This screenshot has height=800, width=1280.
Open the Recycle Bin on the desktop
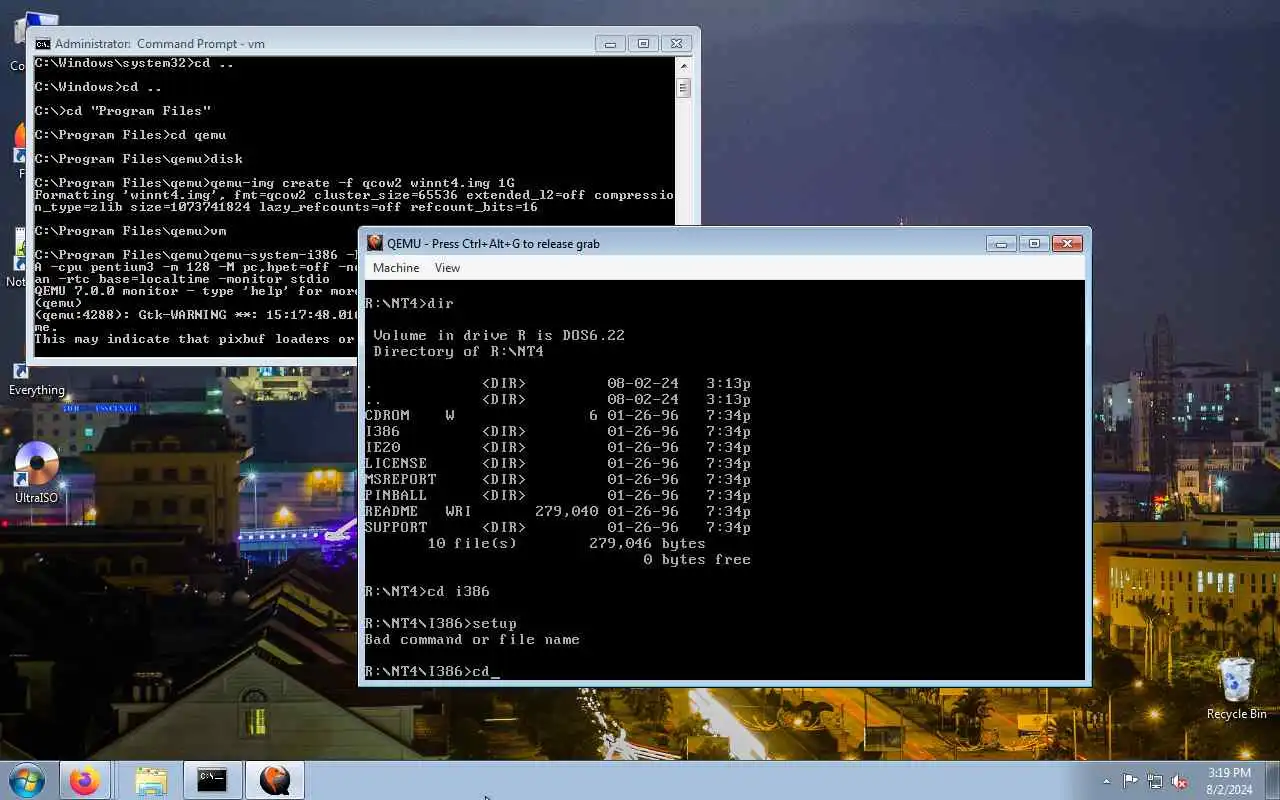click(x=1237, y=686)
